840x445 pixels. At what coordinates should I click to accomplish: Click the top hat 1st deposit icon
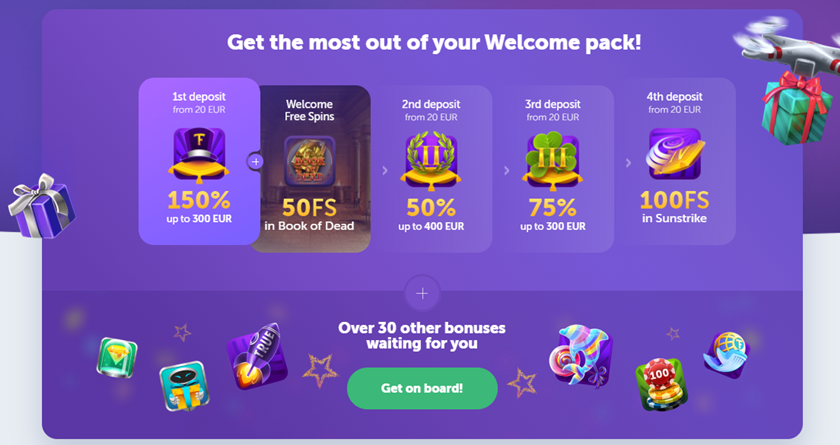(x=199, y=156)
